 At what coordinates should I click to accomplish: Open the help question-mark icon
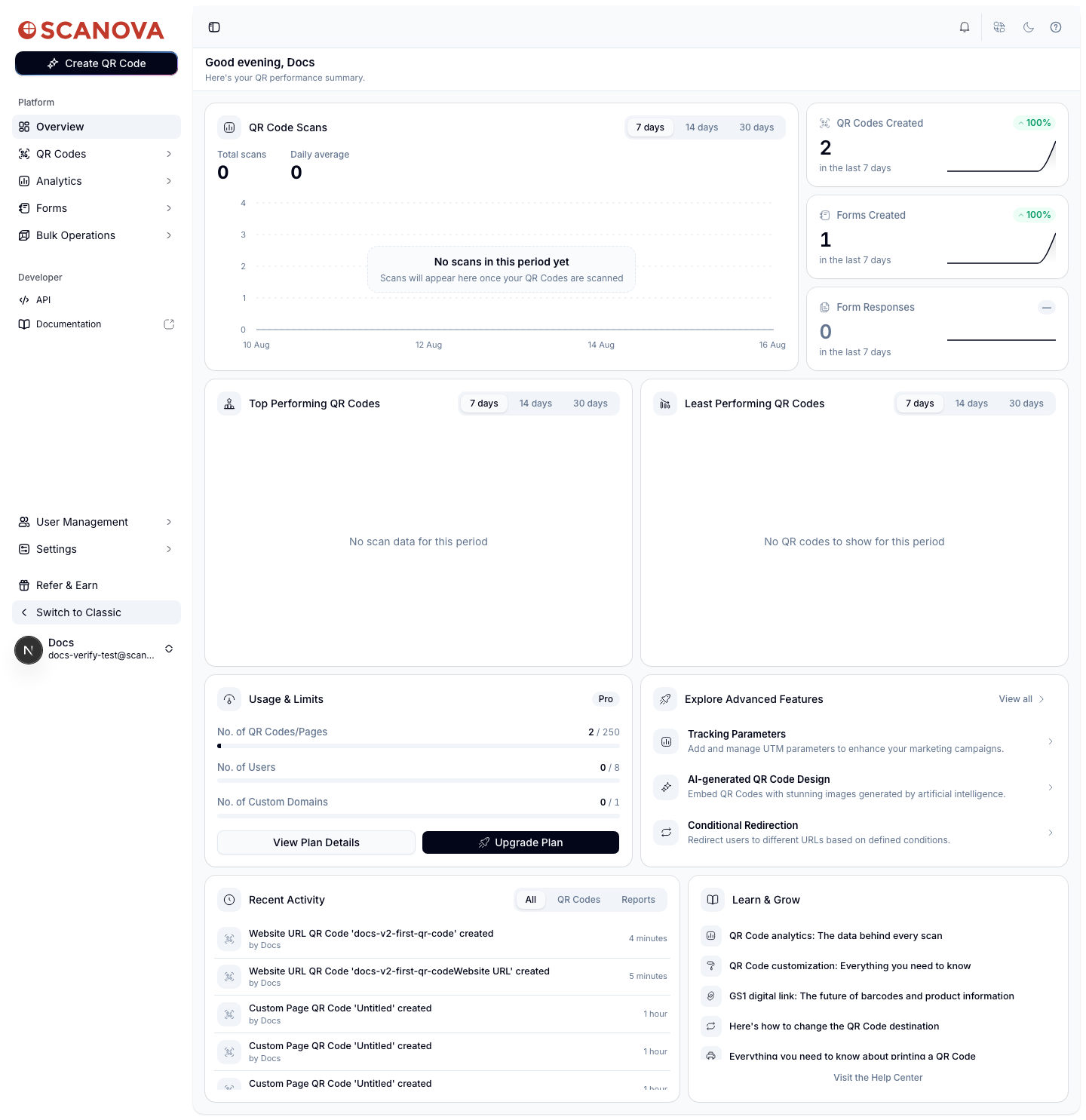click(x=1056, y=27)
